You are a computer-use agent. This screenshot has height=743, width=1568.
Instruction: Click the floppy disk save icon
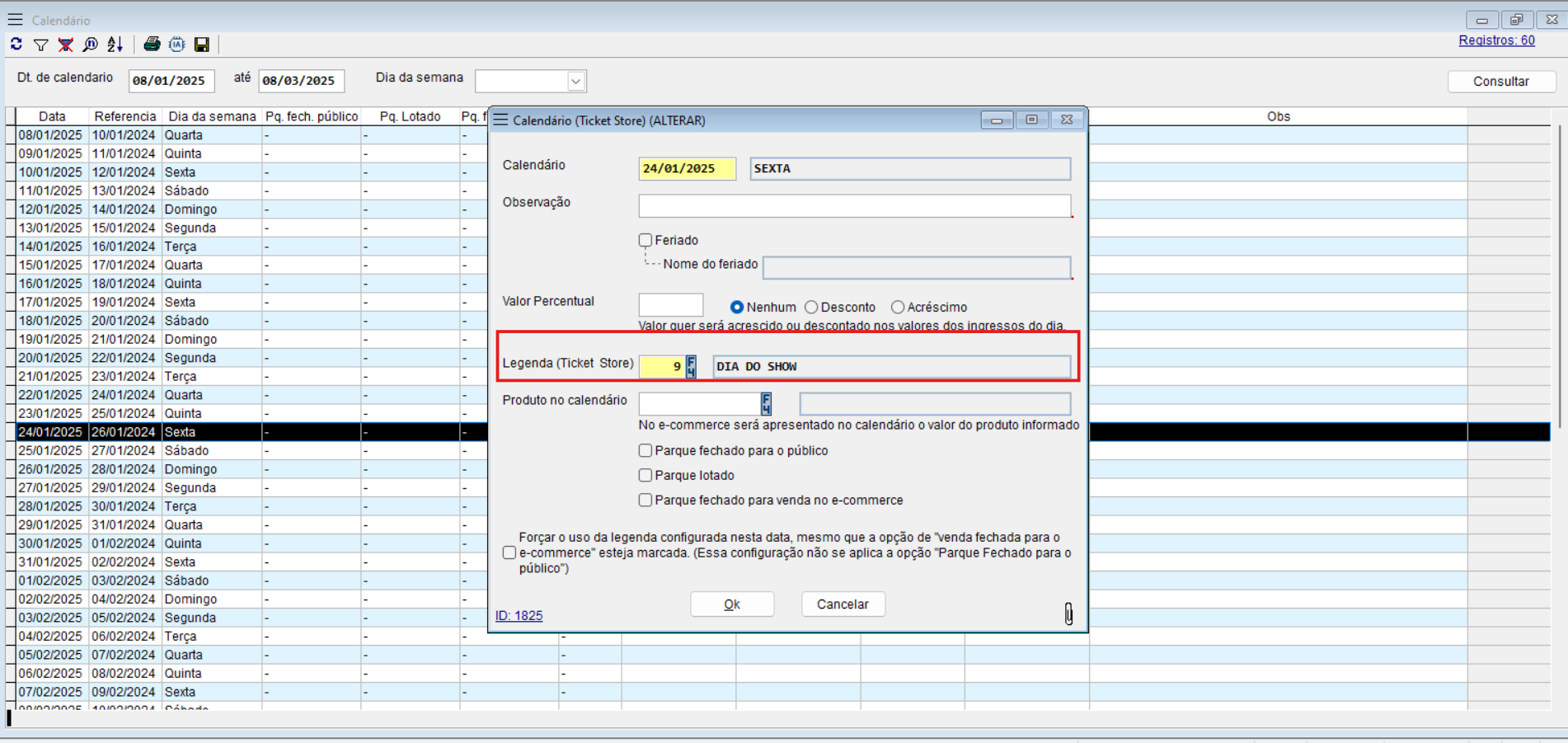(x=202, y=45)
